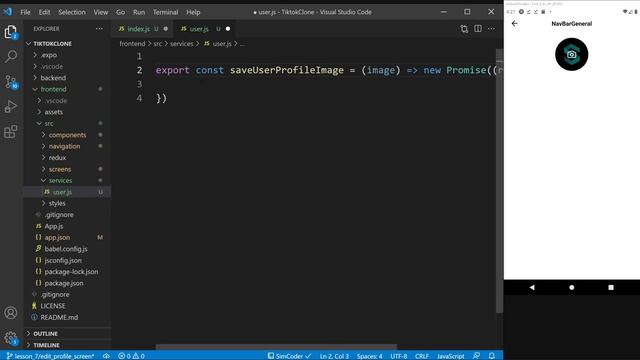Image resolution: width=640 pixels, height=360 pixels.
Task: Open the File menu
Action: pyautogui.click(x=25, y=12)
